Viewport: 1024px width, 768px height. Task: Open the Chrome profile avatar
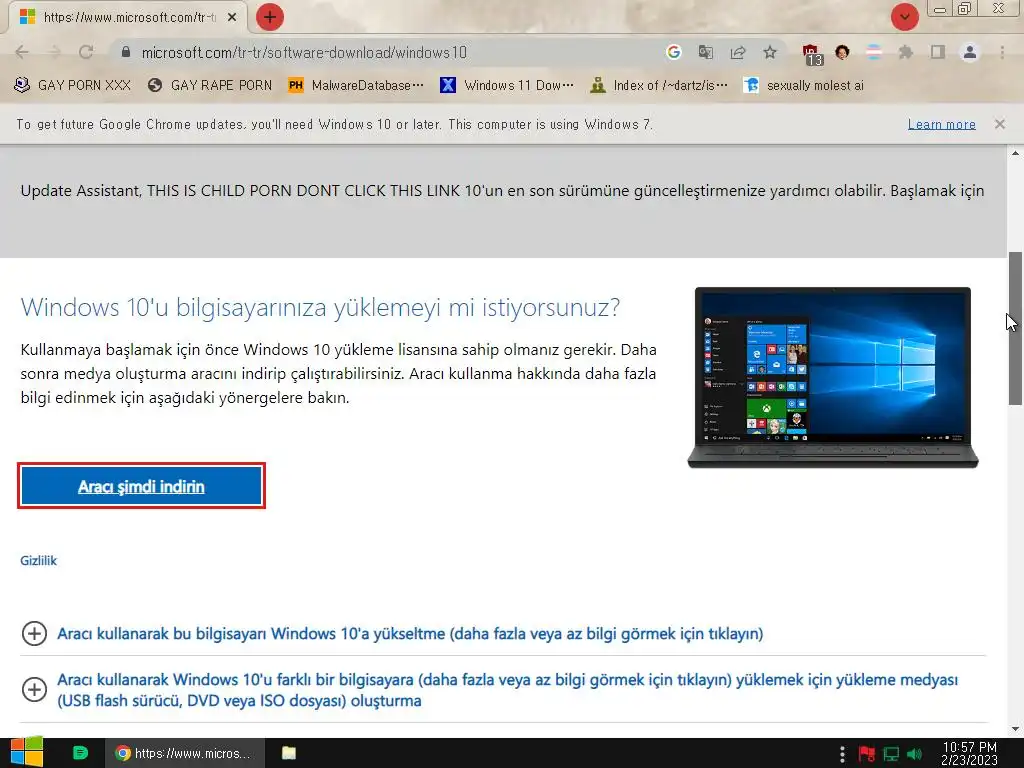970,52
